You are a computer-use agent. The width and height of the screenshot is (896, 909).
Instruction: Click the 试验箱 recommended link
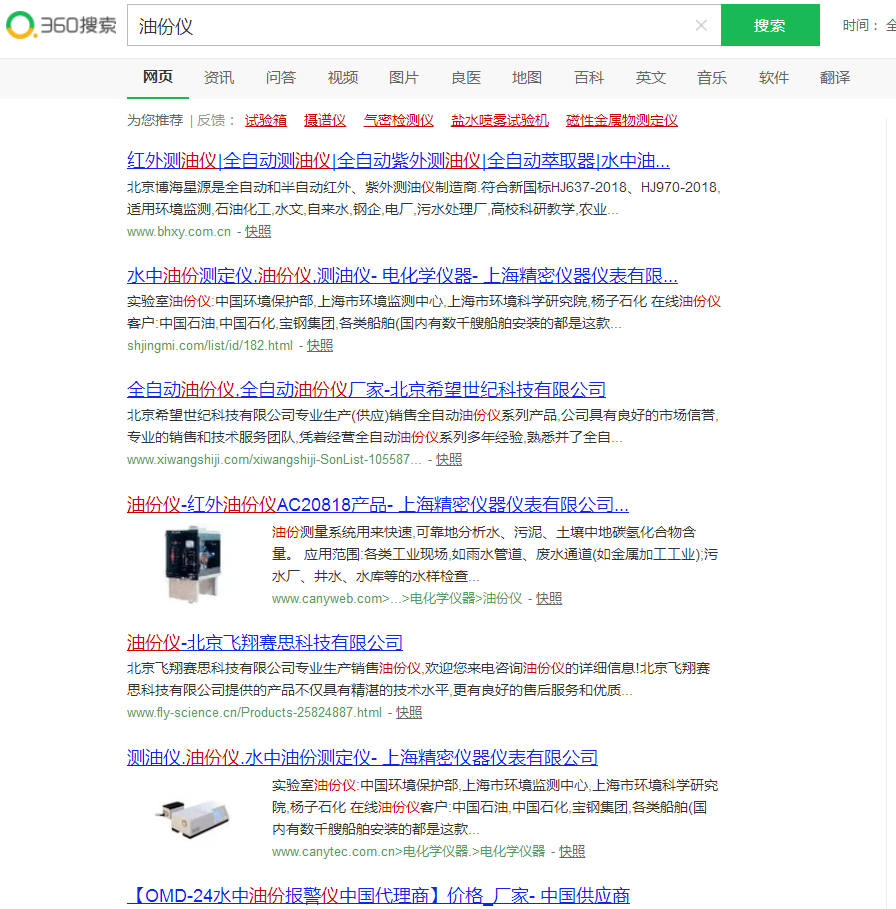pos(266,120)
